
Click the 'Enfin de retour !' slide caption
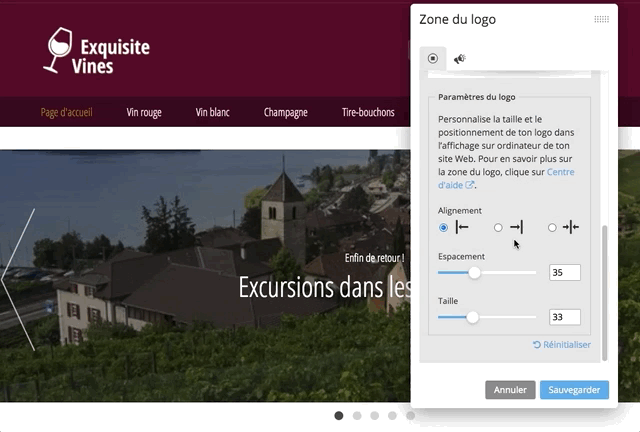click(x=375, y=258)
